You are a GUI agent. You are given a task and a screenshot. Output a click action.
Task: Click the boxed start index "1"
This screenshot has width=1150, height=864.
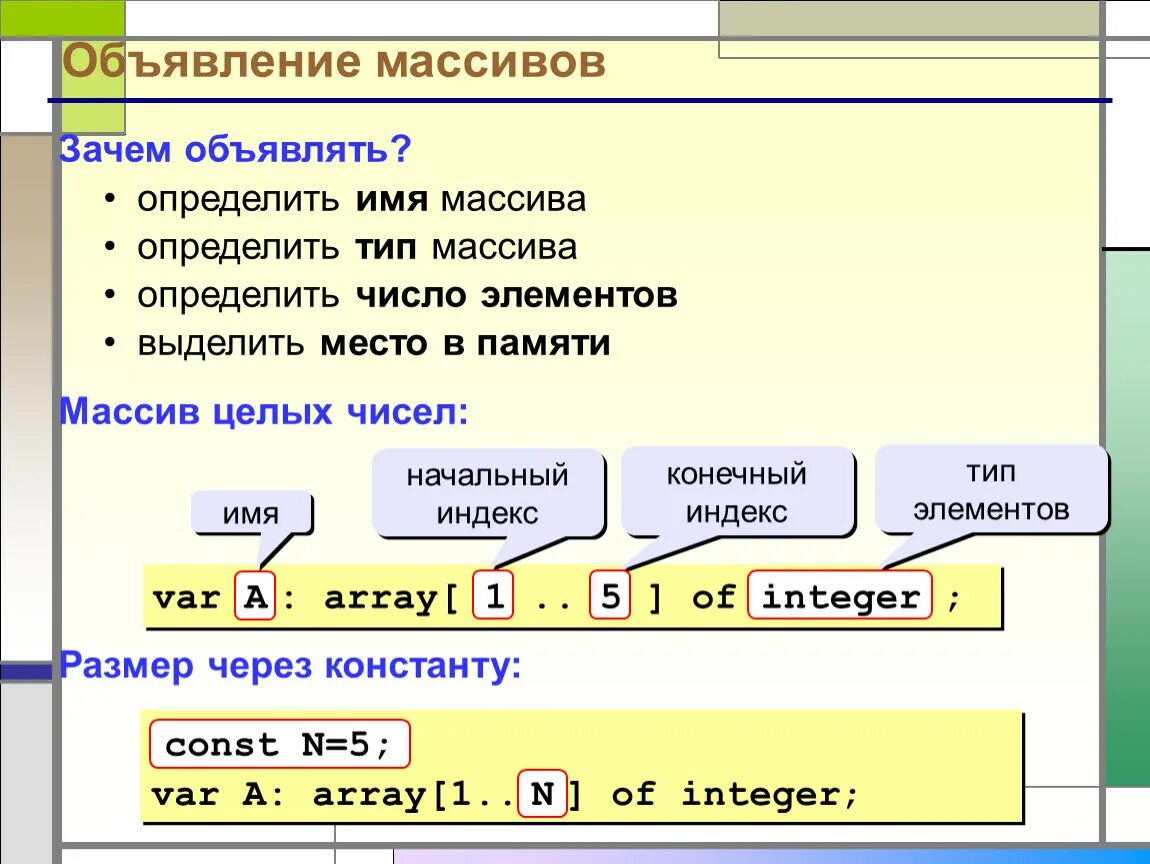[493, 595]
